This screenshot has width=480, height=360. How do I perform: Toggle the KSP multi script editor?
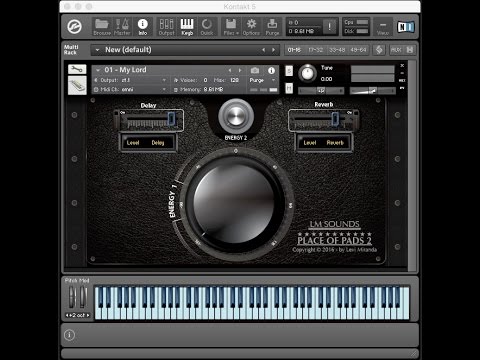point(379,50)
